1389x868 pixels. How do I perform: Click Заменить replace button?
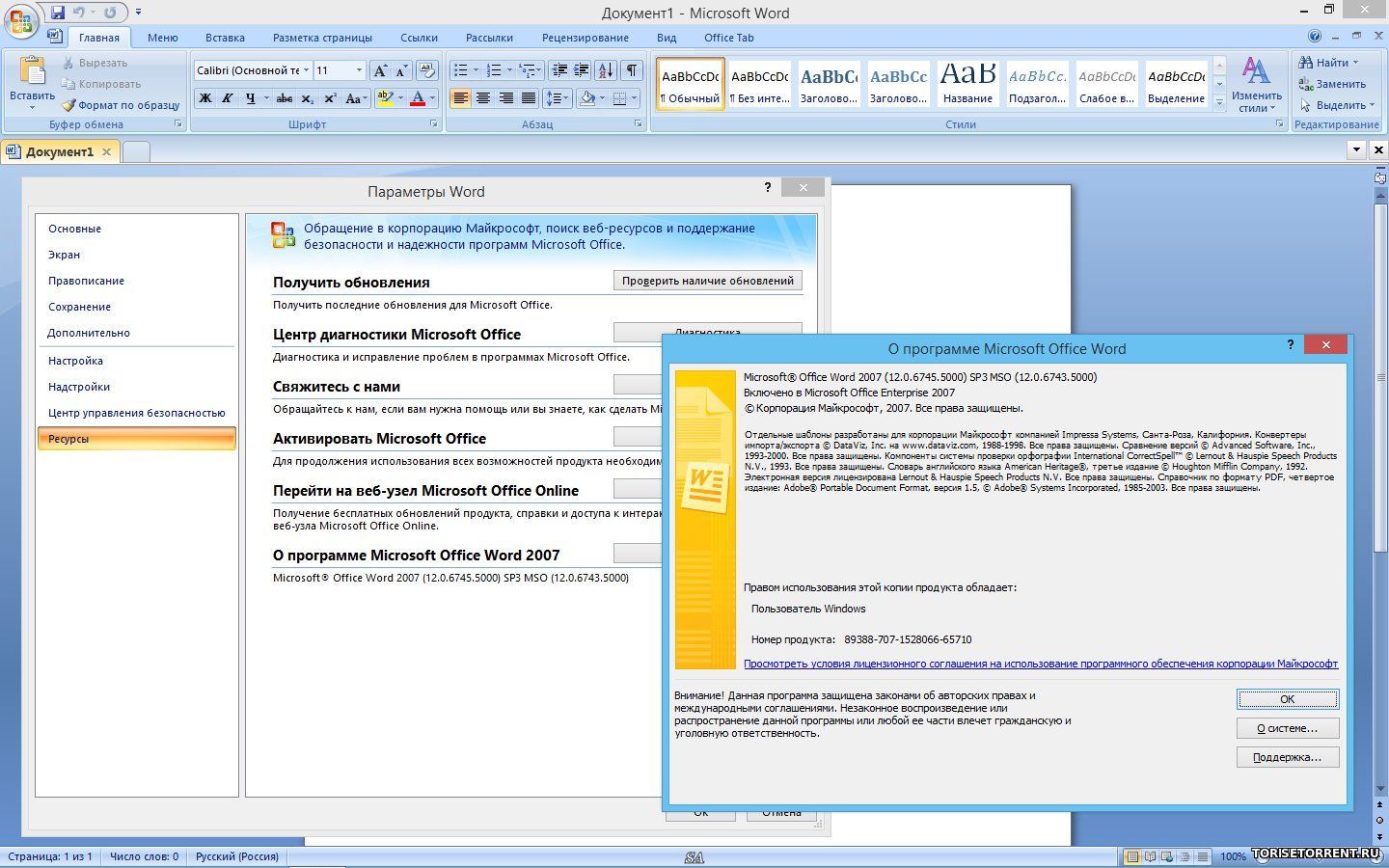[1332, 84]
